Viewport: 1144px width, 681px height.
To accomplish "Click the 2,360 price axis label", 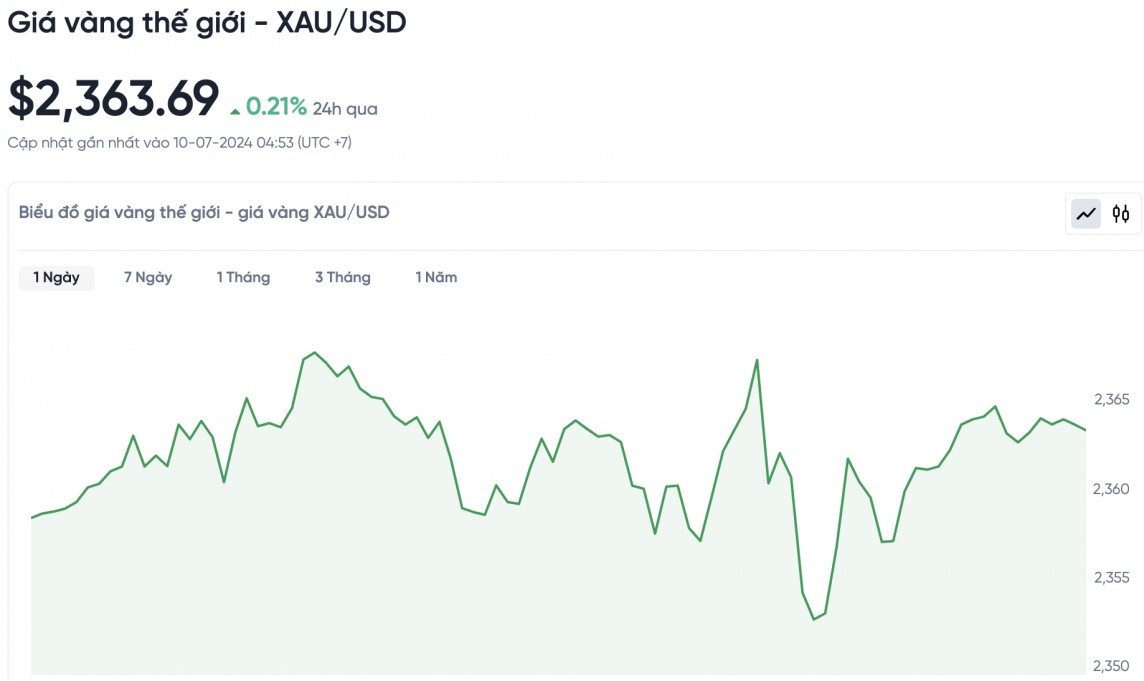I will pyautogui.click(x=1111, y=489).
